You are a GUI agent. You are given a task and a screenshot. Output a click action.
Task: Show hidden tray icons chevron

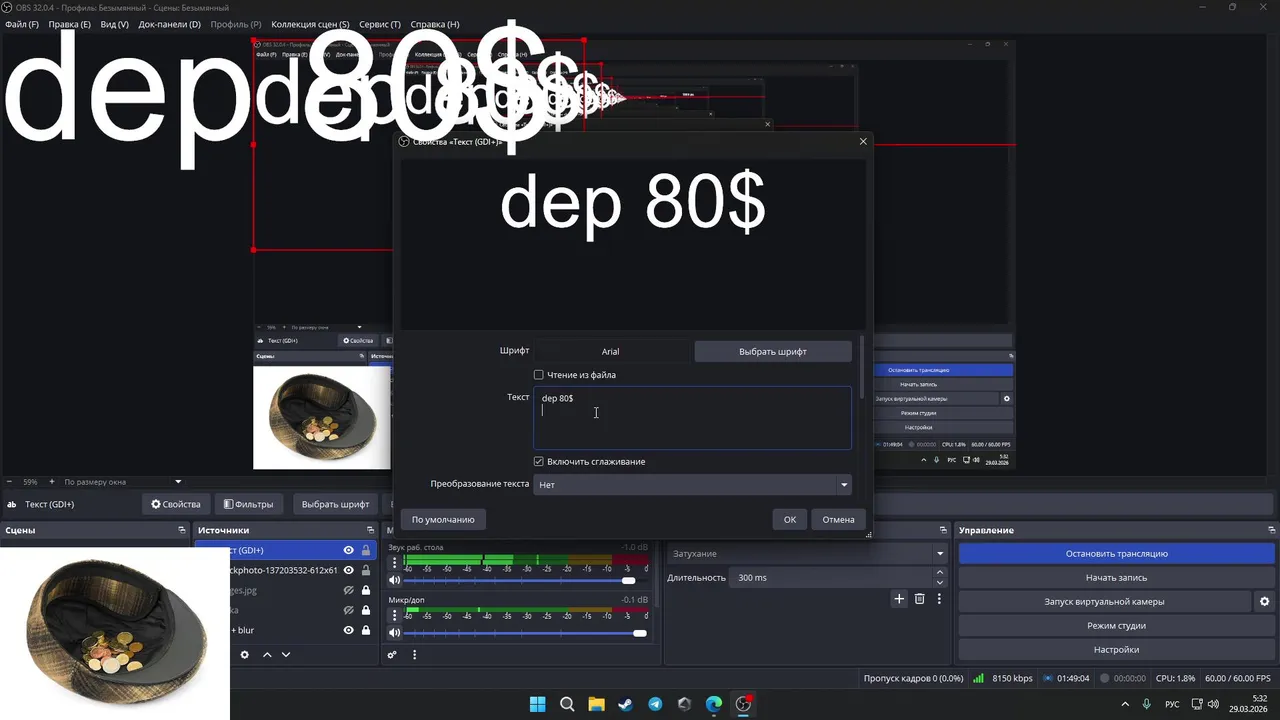tap(1125, 704)
